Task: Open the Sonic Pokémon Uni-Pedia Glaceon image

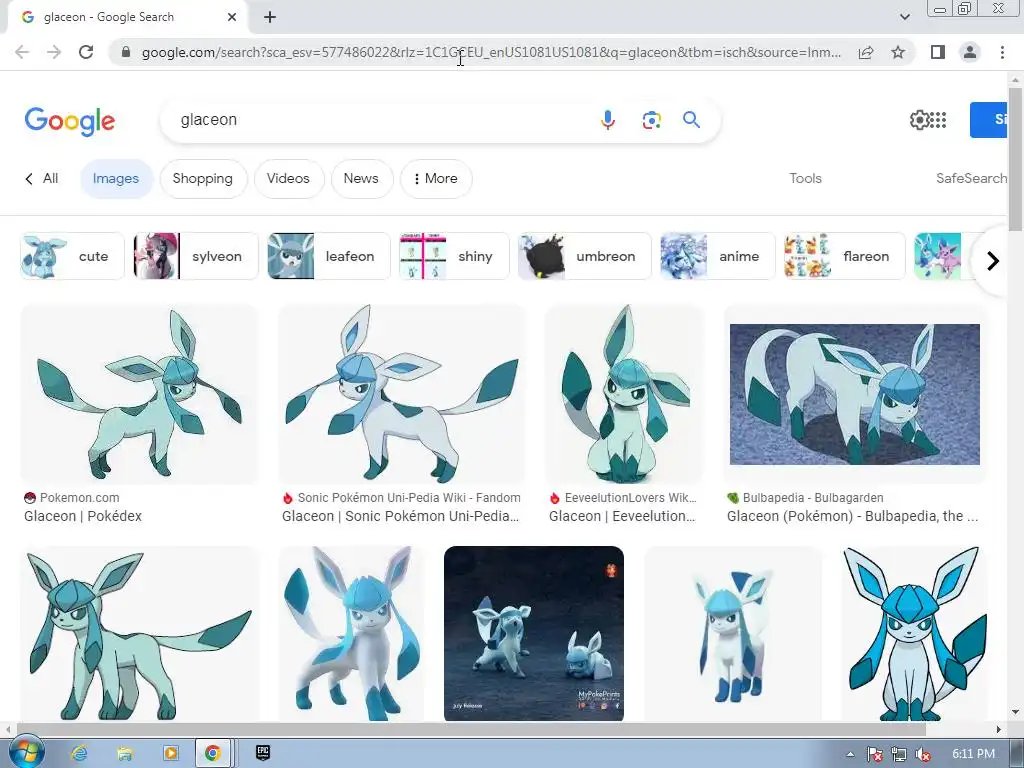Action: point(402,394)
